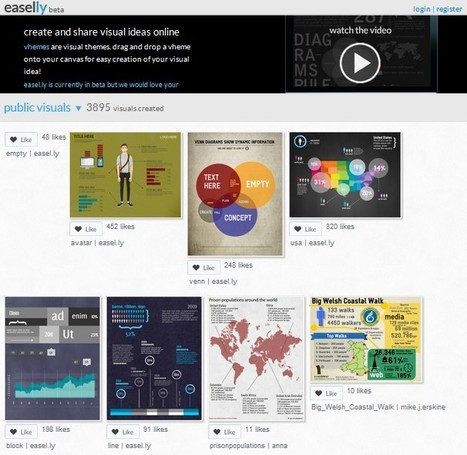The width and height of the screenshot is (467, 455).
Task: Like the Big_Welsh_Coastal_Walk visual
Action: (326, 393)
